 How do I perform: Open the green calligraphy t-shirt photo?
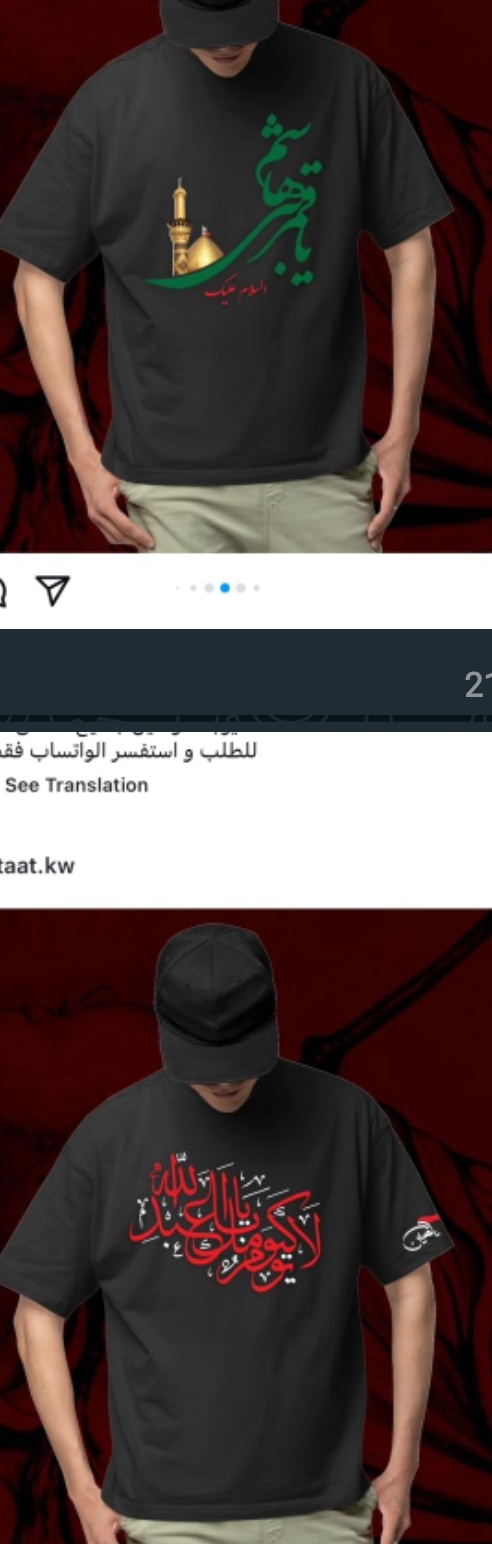[x=246, y=276]
